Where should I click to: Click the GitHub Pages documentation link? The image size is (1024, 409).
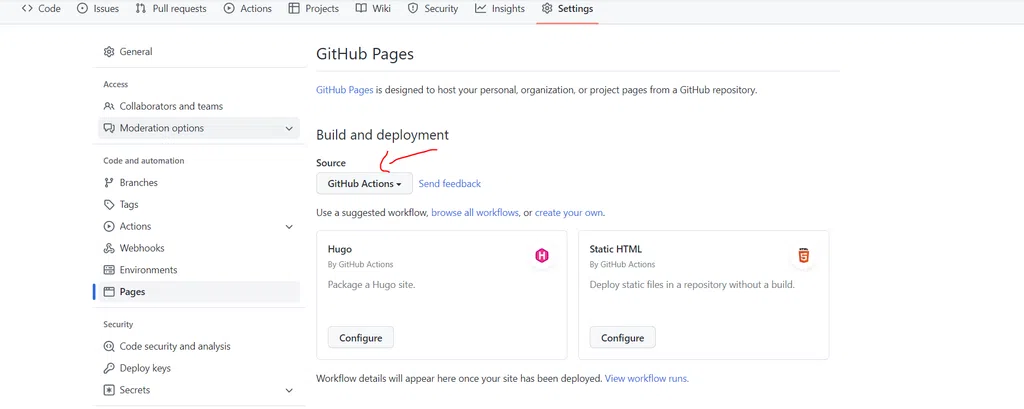(x=345, y=90)
